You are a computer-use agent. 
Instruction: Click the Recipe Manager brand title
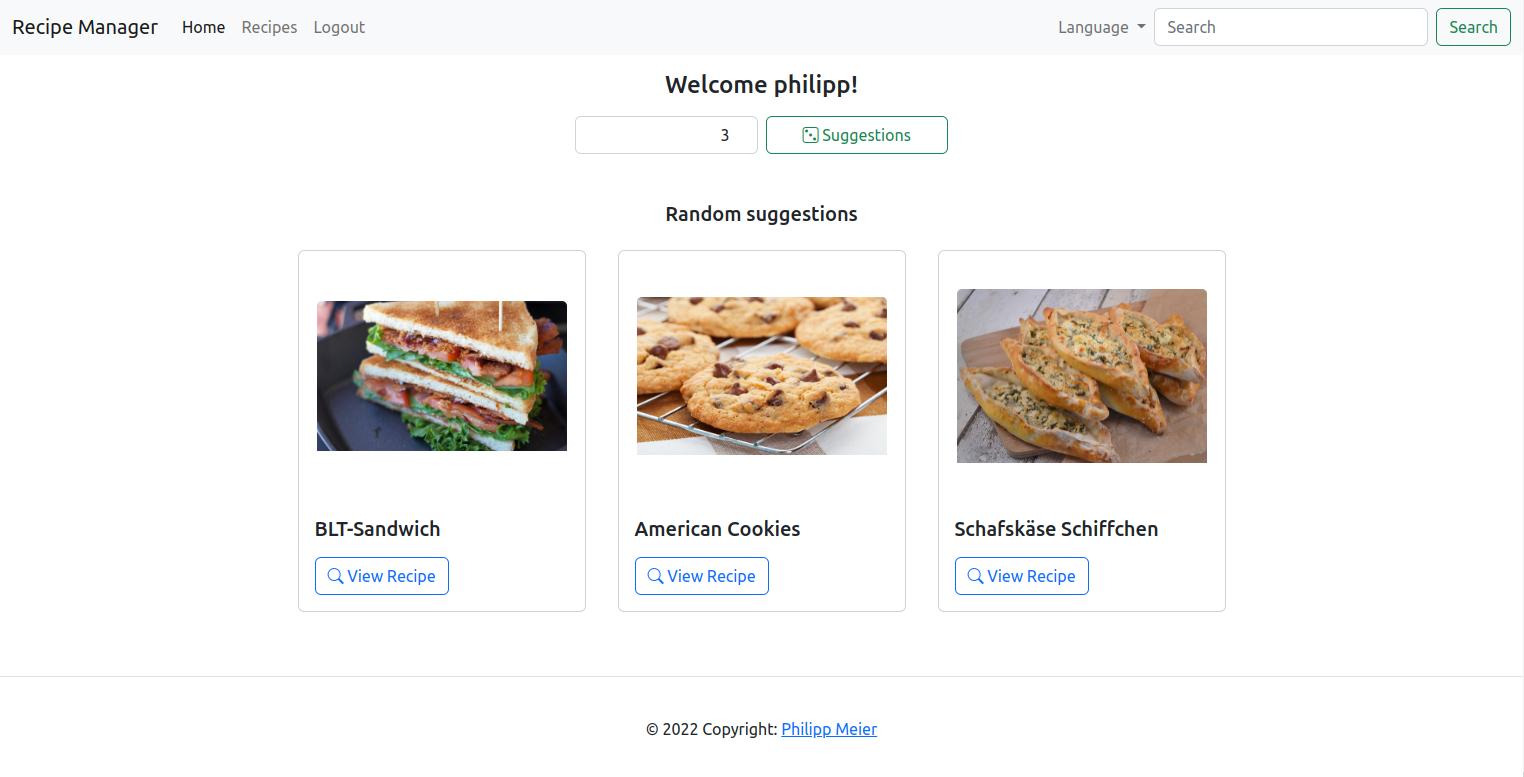[85, 27]
